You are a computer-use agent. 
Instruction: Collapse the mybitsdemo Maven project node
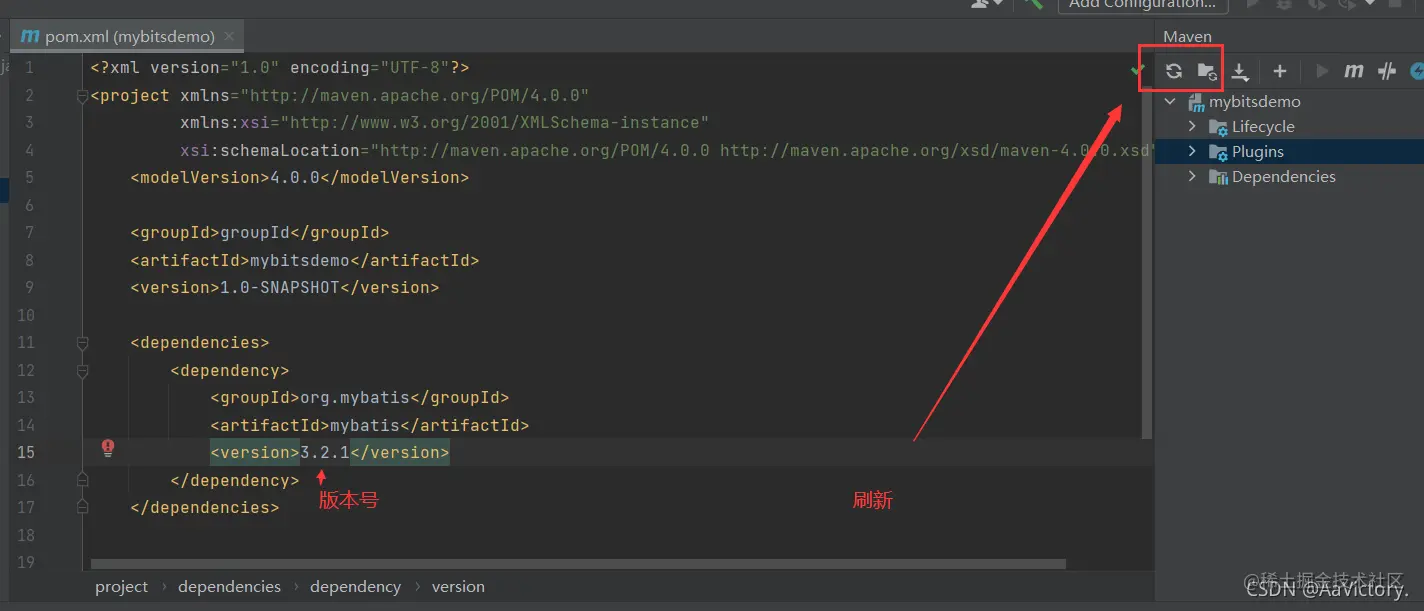click(1170, 102)
